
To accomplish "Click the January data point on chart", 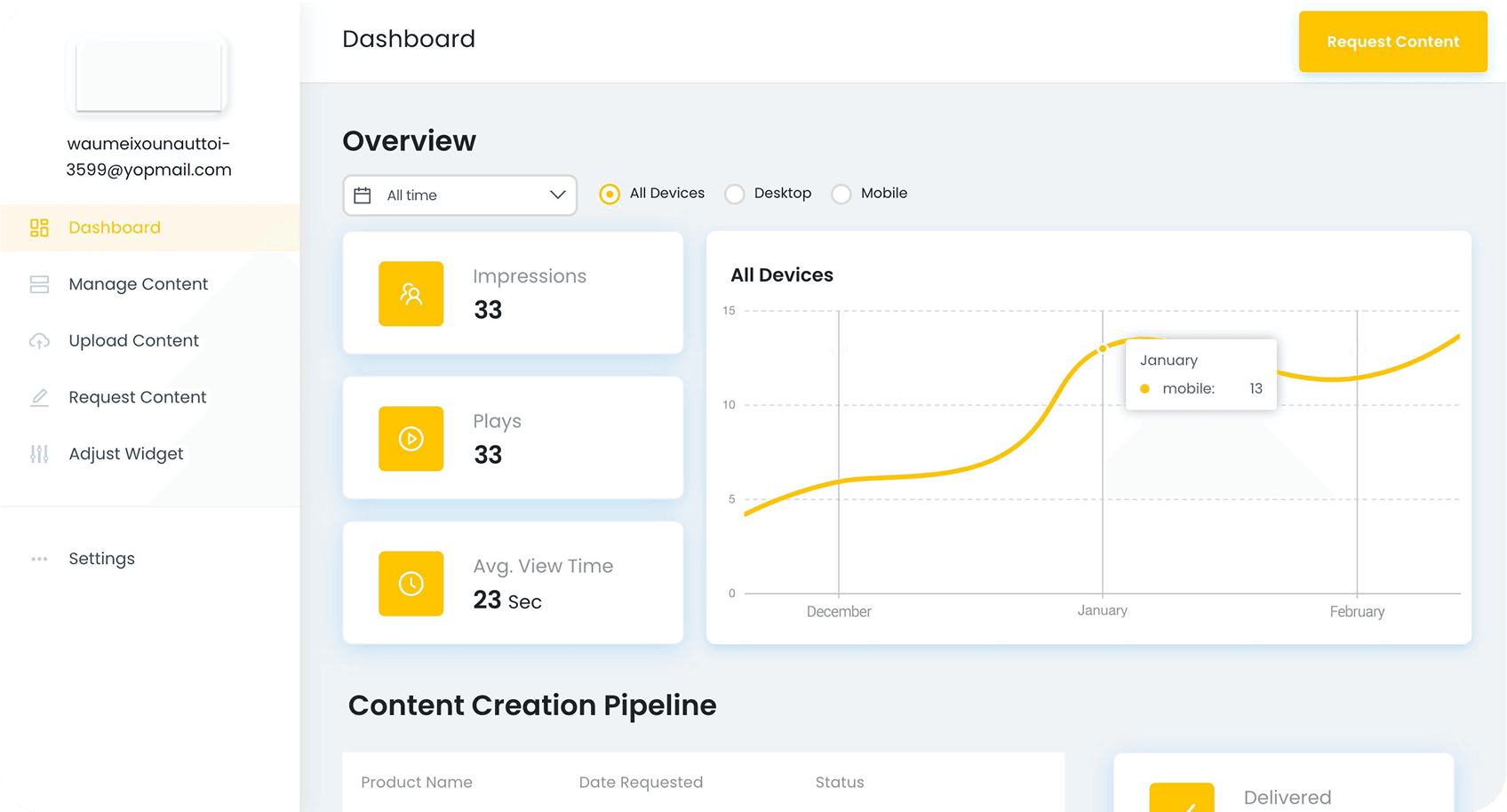I will tap(1103, 348).
